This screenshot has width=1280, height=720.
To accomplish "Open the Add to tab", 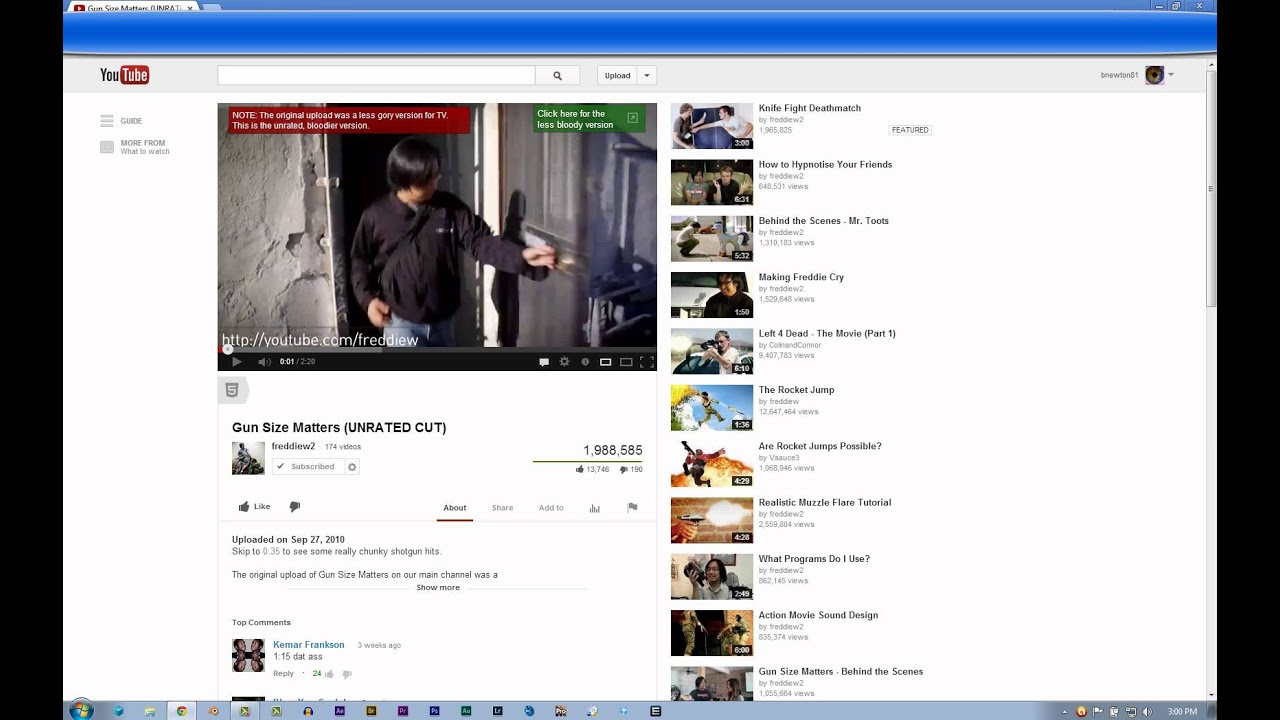I will tap(551, 508).
